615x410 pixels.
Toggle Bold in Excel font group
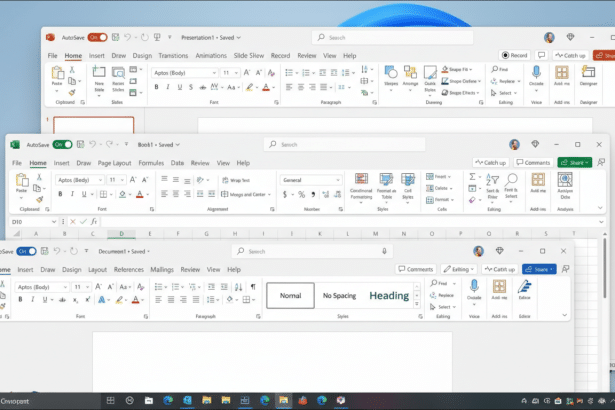(x=60, y=194)
